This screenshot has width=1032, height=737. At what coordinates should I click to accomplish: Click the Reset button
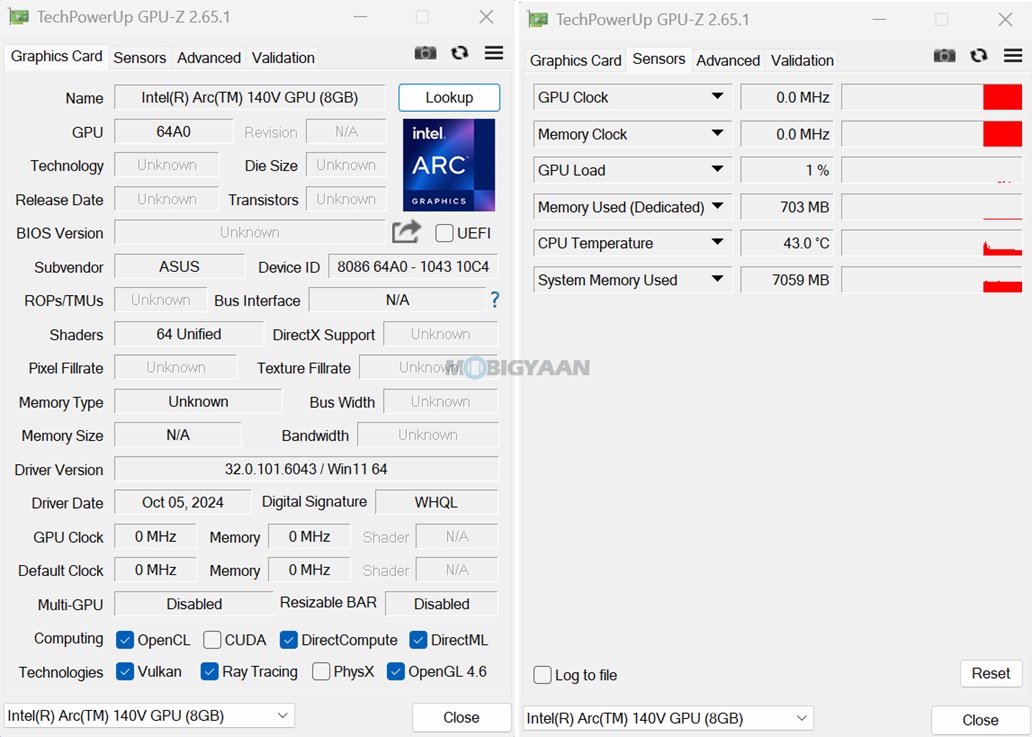(x=991, y=673)
